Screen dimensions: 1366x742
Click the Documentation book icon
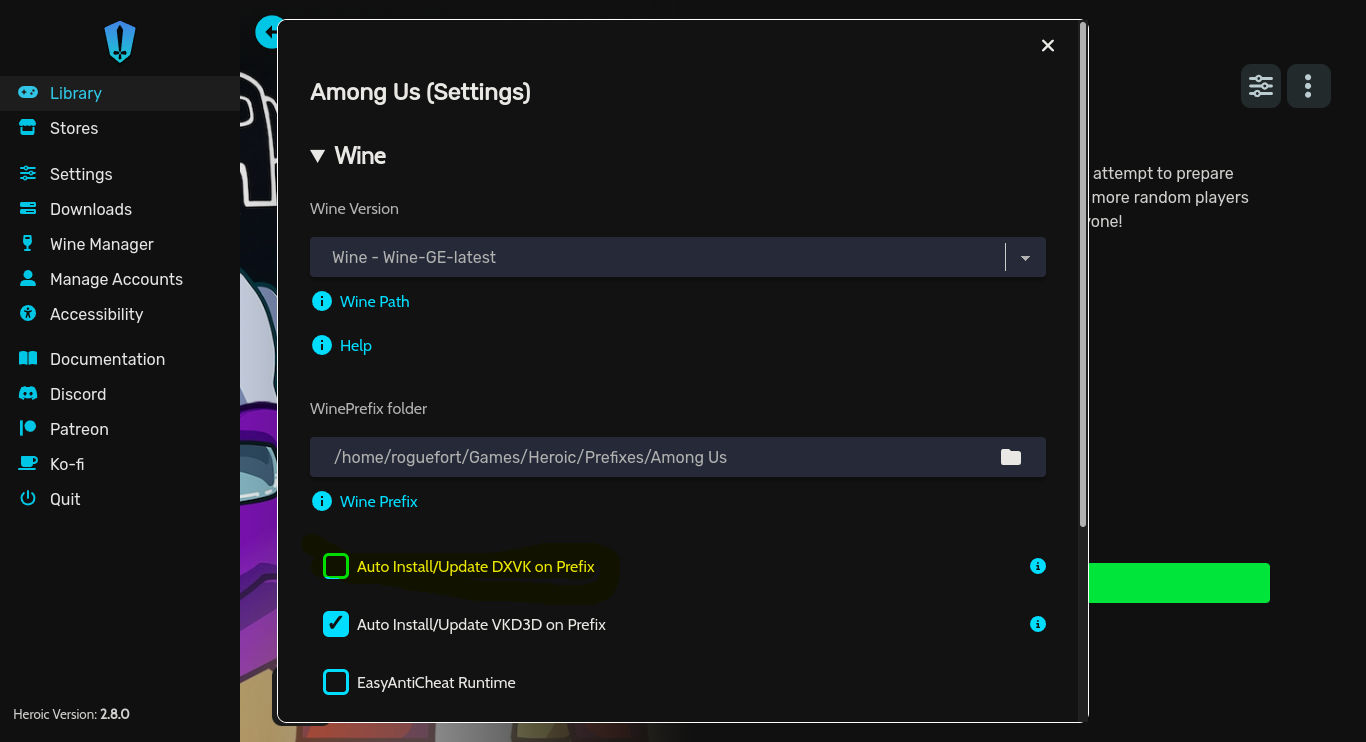pos(28,359)
